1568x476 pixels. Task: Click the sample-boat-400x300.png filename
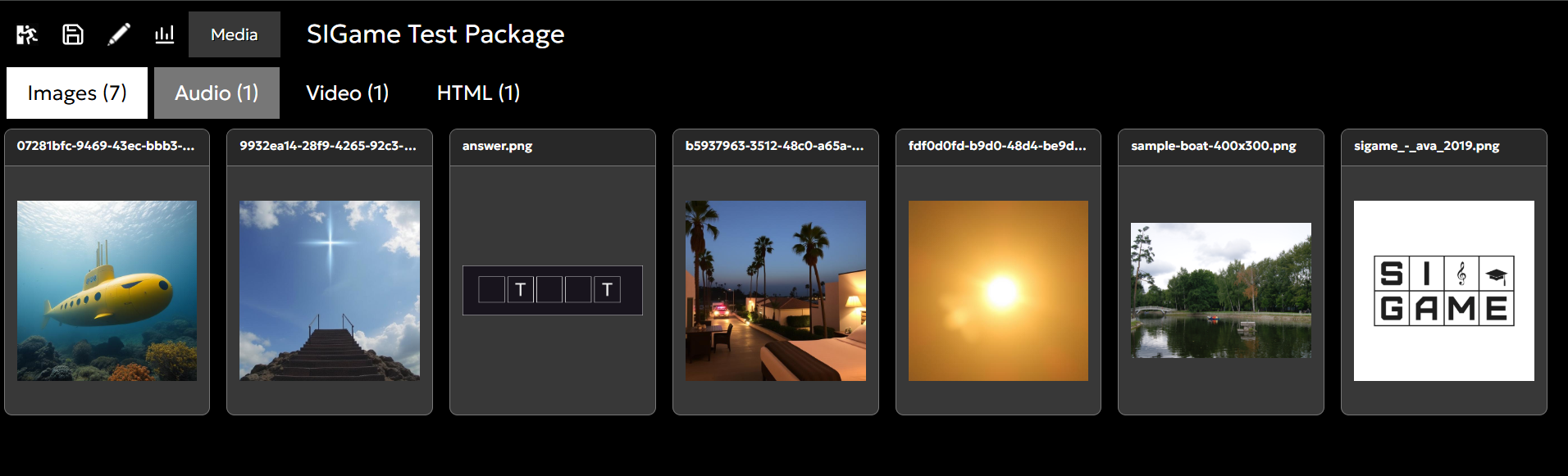(1214, 146)
